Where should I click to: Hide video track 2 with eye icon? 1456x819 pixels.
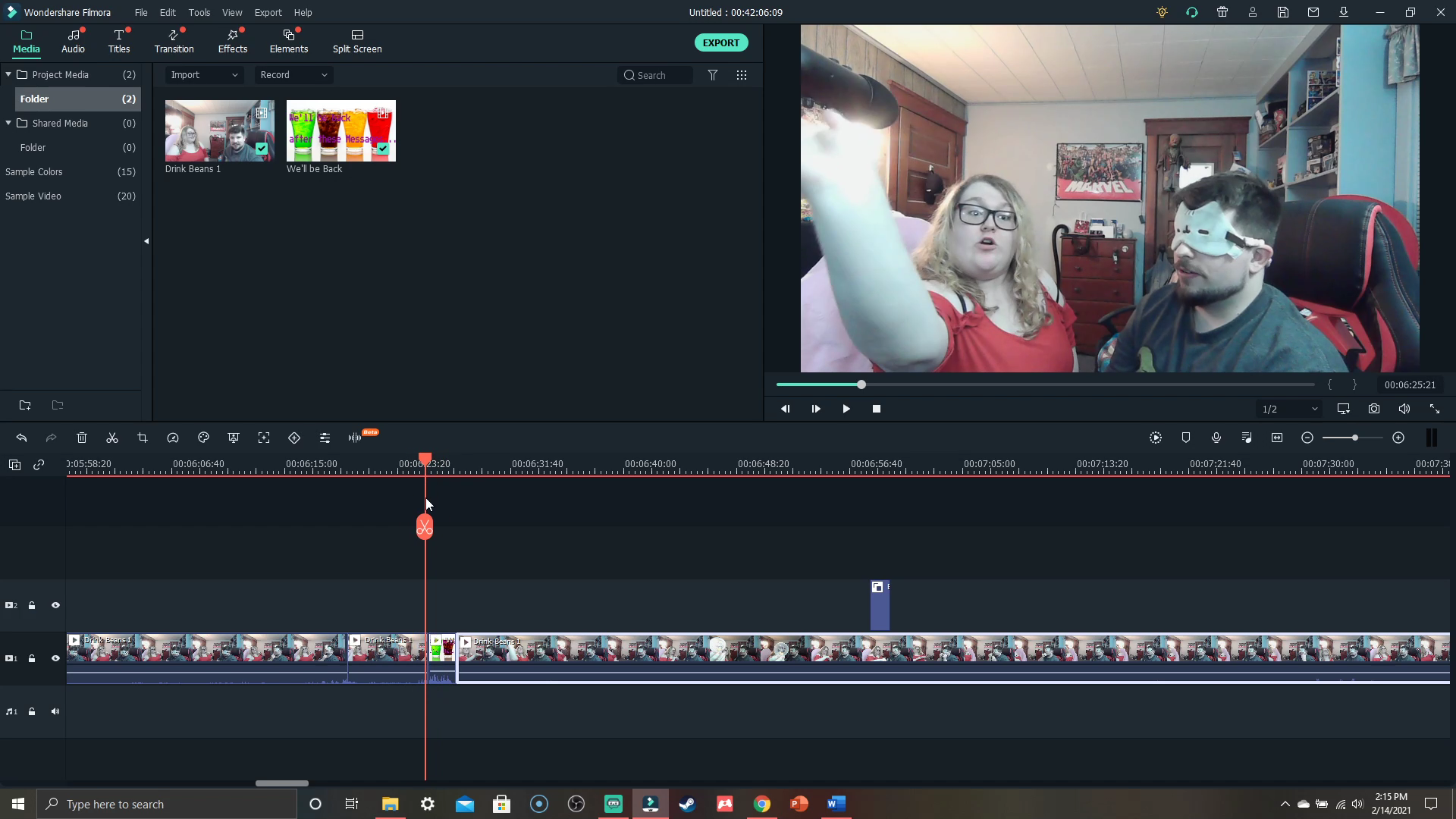[x=55, y=605]
